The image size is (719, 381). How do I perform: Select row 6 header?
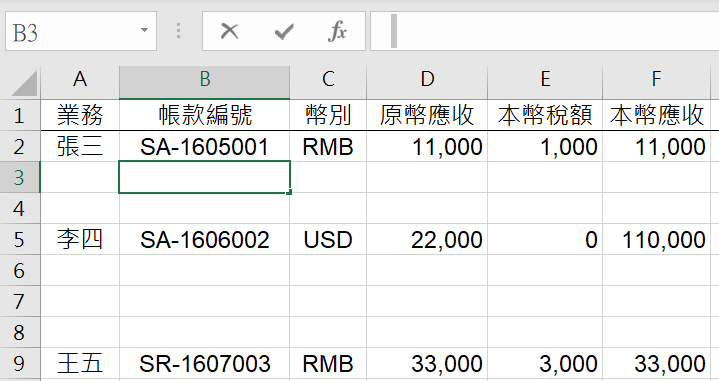(x=20, y=270)
